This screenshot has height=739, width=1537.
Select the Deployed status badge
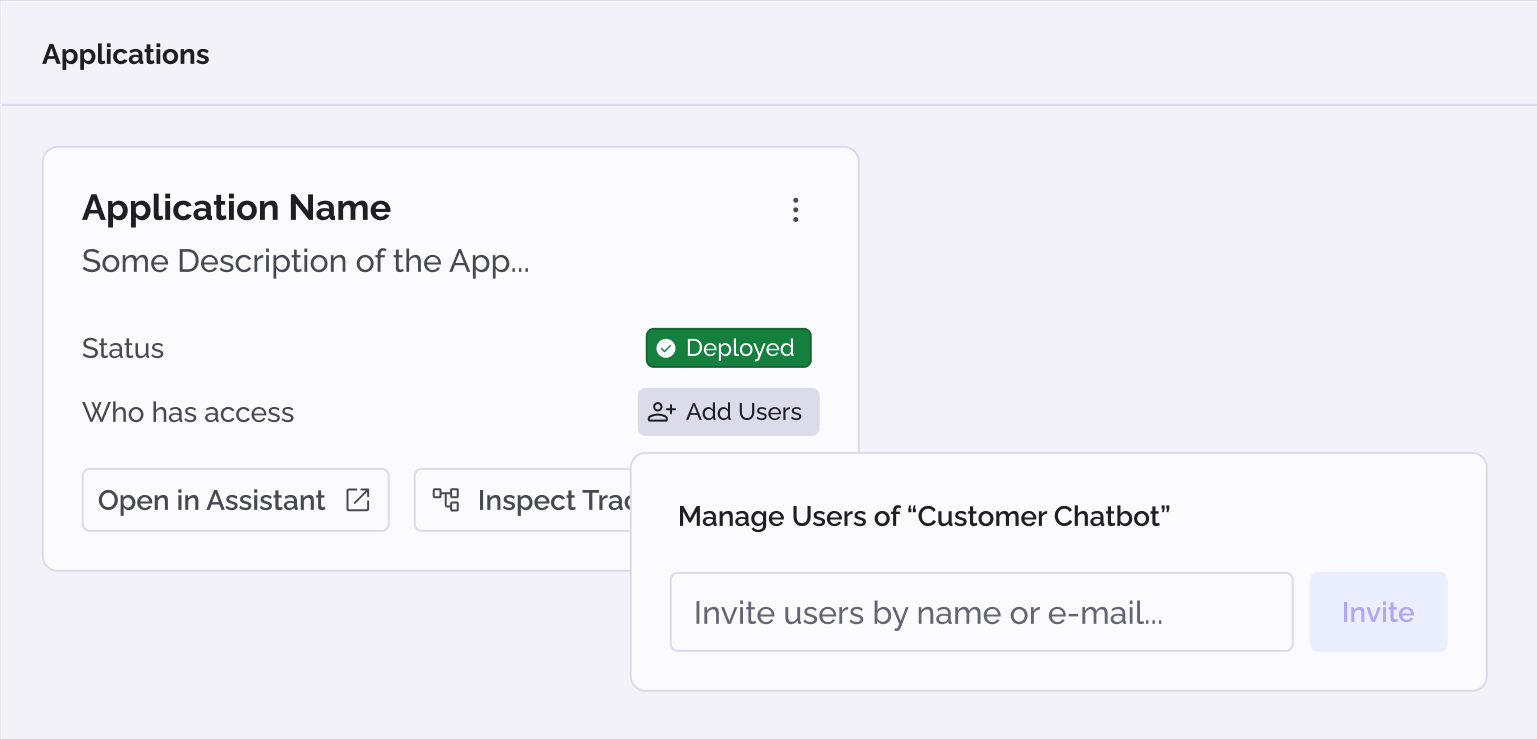coord(728,348)
